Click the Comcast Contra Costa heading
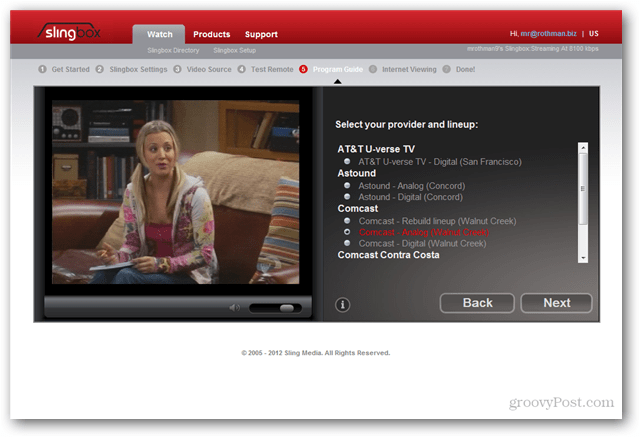Image resolution: width=640 pixels, height=437 pixels. pyautogui.click(x=388, y=255)
